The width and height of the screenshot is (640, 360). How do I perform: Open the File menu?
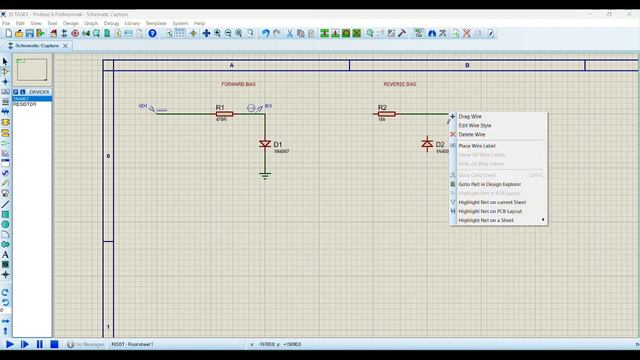point(6,23)
